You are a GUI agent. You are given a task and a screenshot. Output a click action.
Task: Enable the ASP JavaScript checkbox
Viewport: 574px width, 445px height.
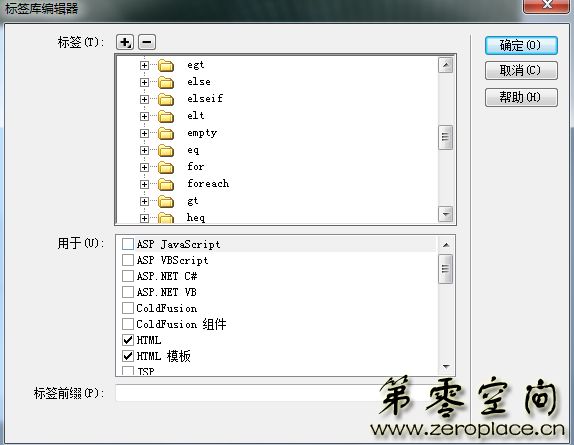pyautogui.click(x=128, y=244)
